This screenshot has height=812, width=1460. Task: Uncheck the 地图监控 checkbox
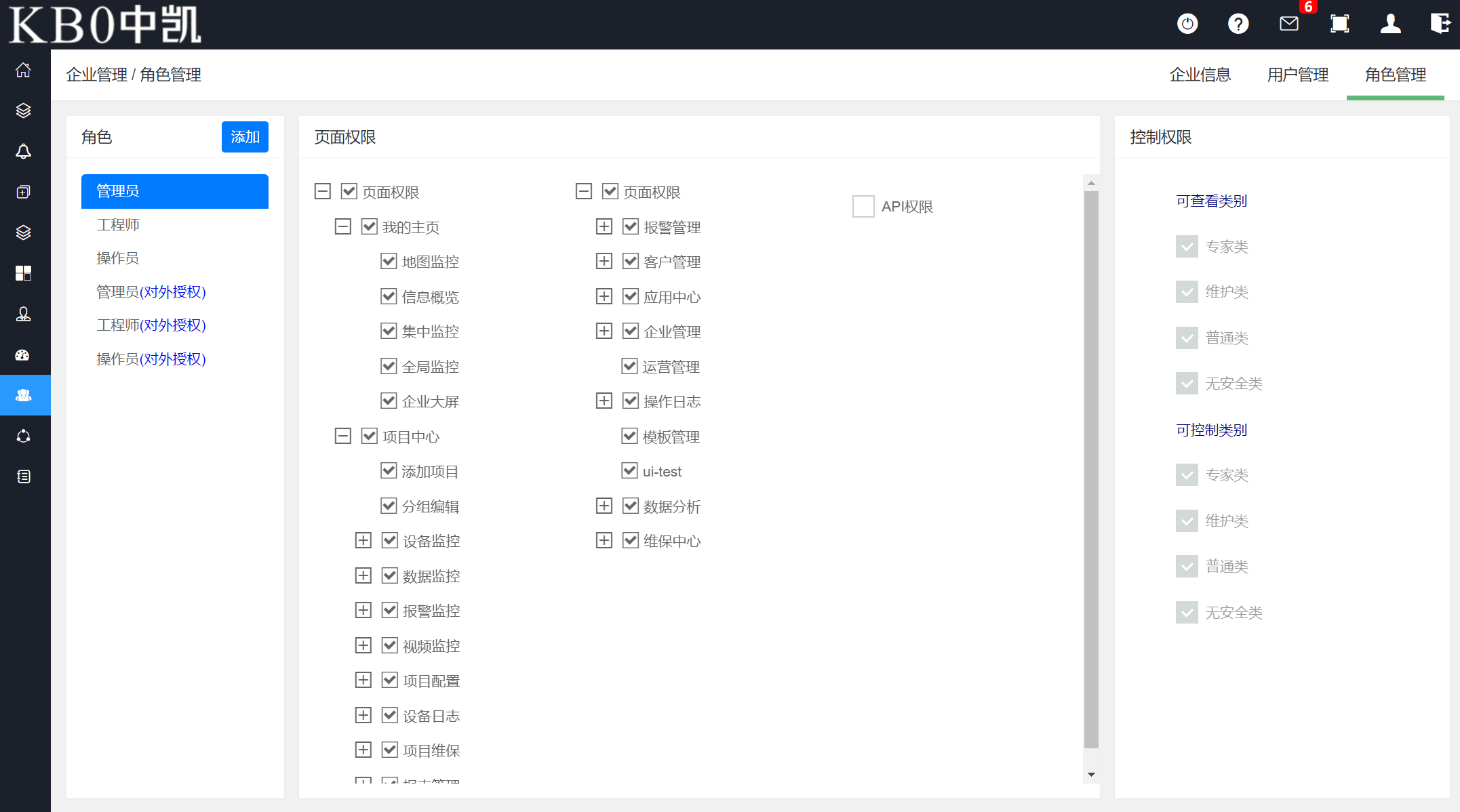point(389,261)
